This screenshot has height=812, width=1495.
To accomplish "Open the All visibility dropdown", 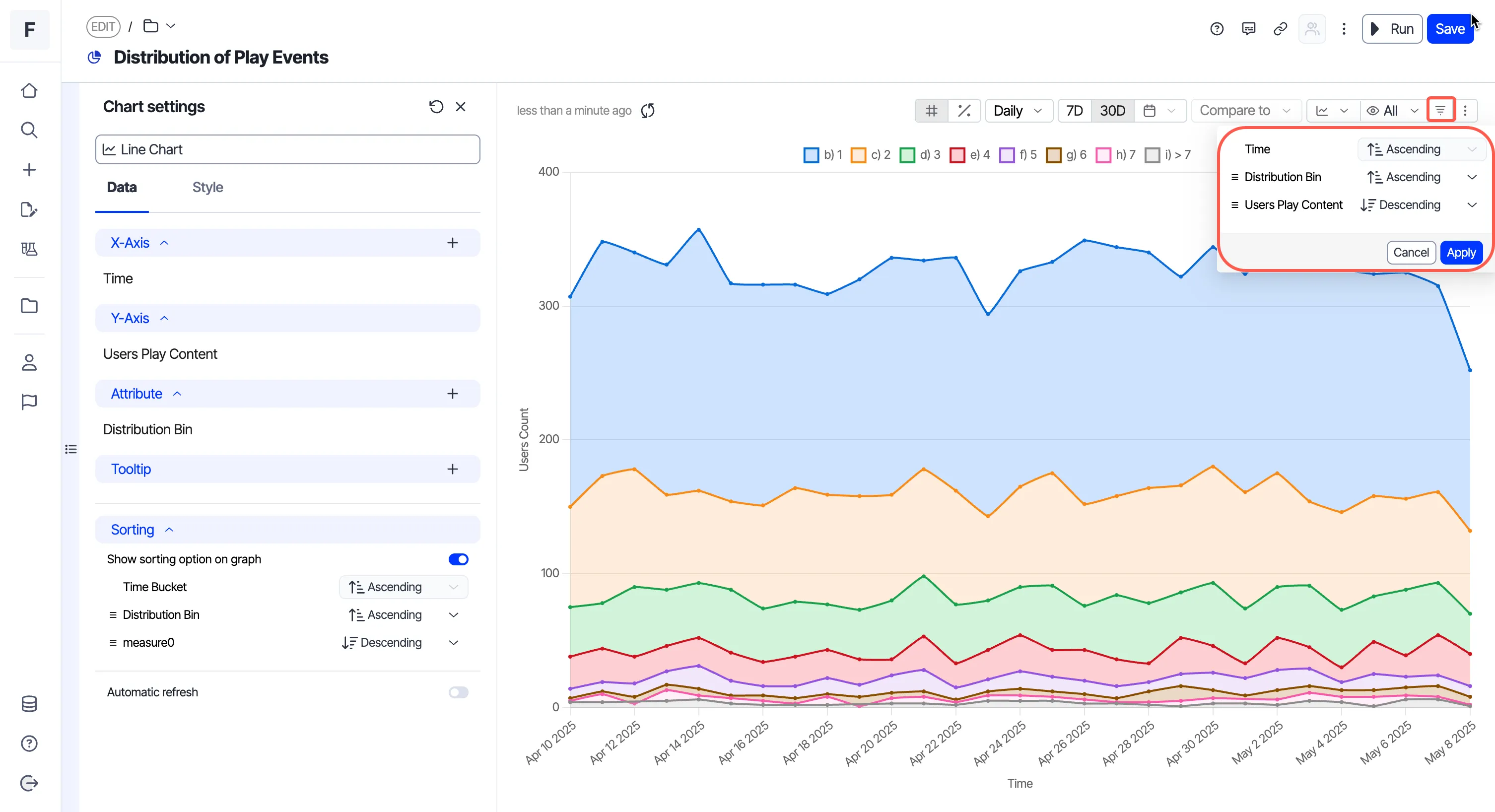I will (x=1393, y=110).
